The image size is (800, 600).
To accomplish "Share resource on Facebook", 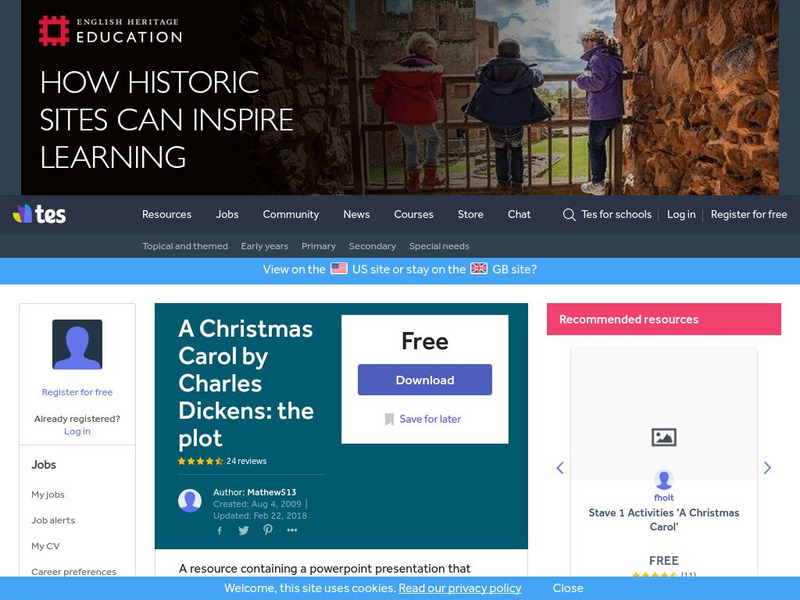I will 219,531.
